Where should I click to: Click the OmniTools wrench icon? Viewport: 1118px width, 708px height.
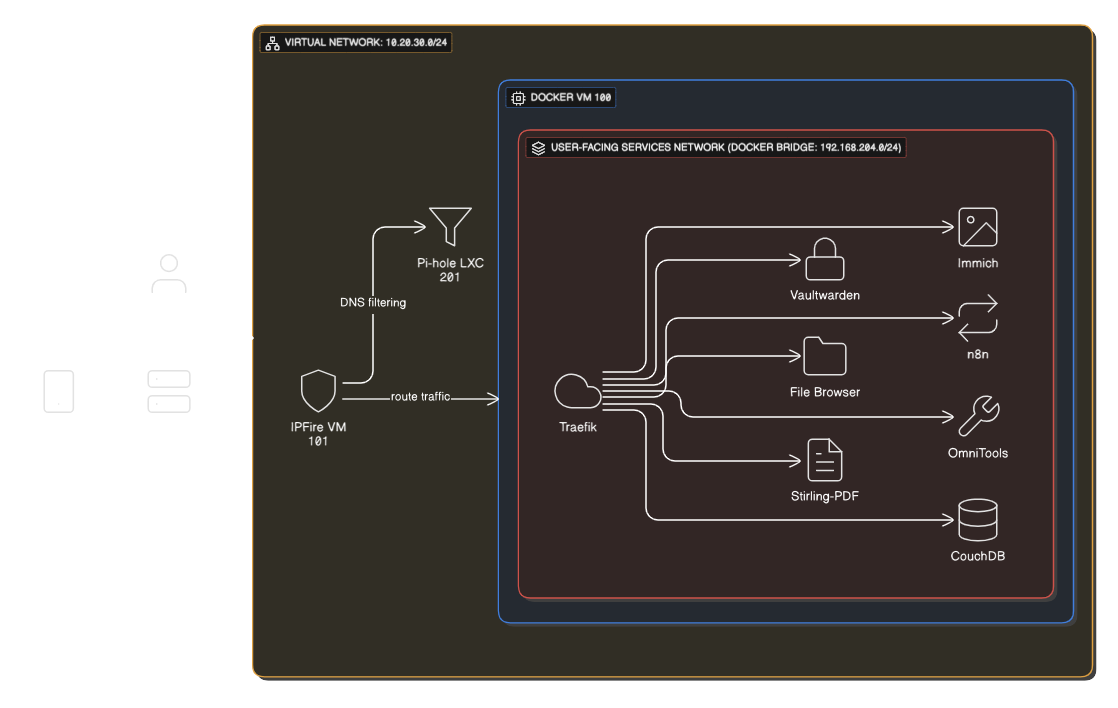click(979, 416)
